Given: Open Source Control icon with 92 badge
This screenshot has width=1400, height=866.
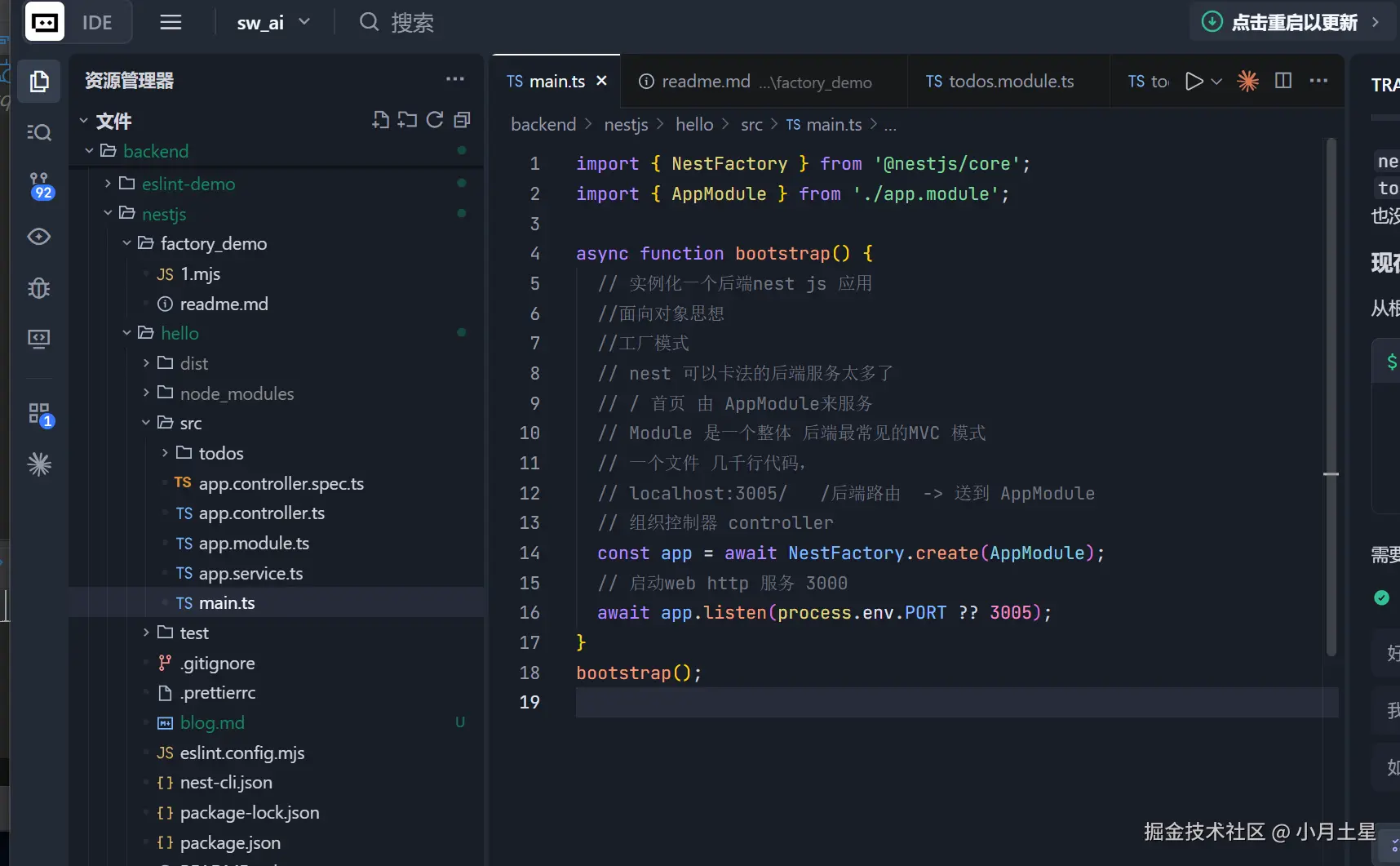Looking at the screenshot, I should (x=39, y=185).
